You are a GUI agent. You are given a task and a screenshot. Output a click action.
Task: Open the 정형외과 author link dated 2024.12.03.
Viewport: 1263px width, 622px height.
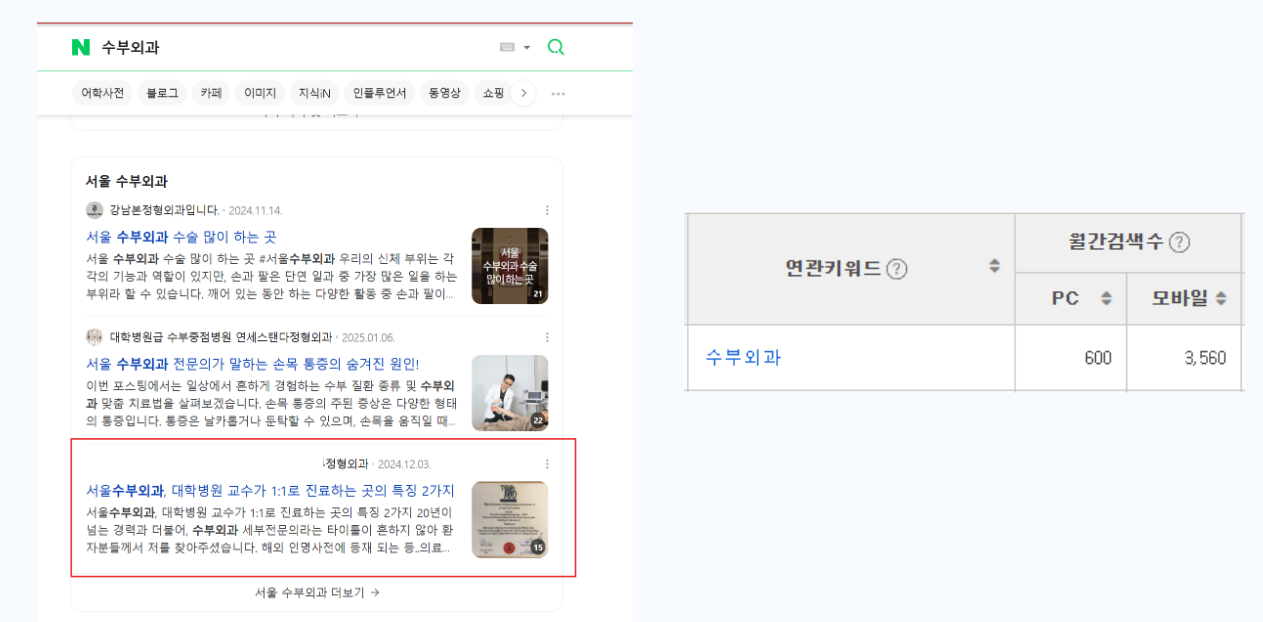coord(345,463)
